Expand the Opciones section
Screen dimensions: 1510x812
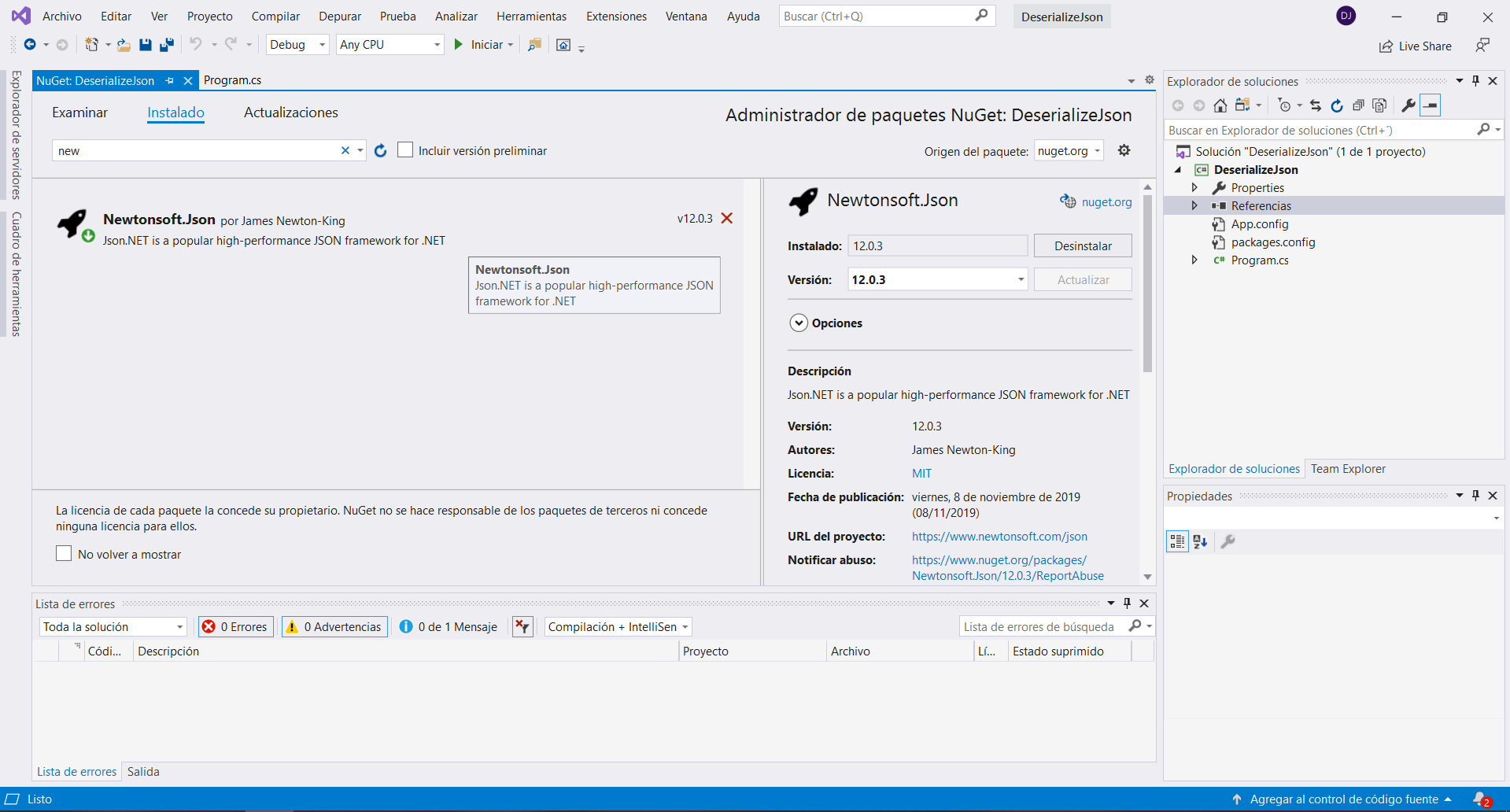click(x=799, y=323)
